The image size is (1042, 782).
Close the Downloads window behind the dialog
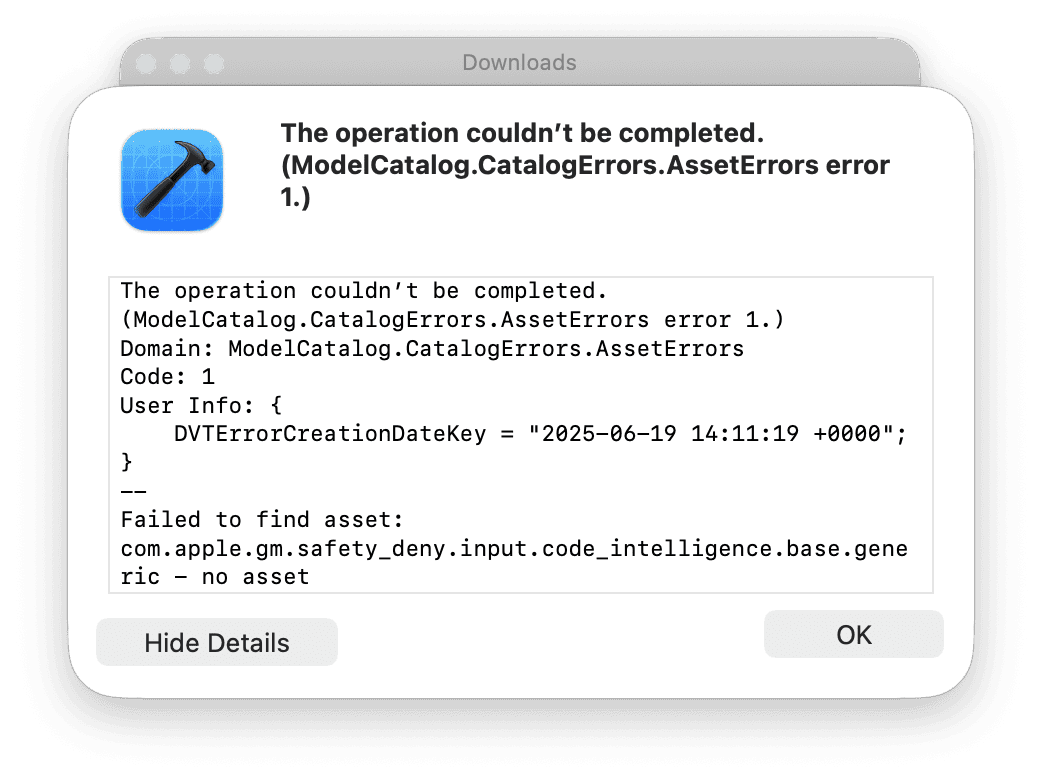coord(146,63)
